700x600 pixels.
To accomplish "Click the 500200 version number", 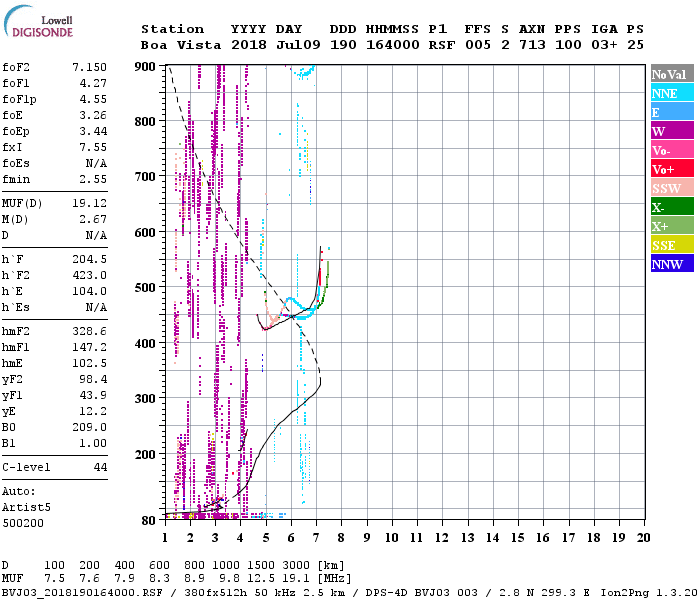I will (23, 523).
